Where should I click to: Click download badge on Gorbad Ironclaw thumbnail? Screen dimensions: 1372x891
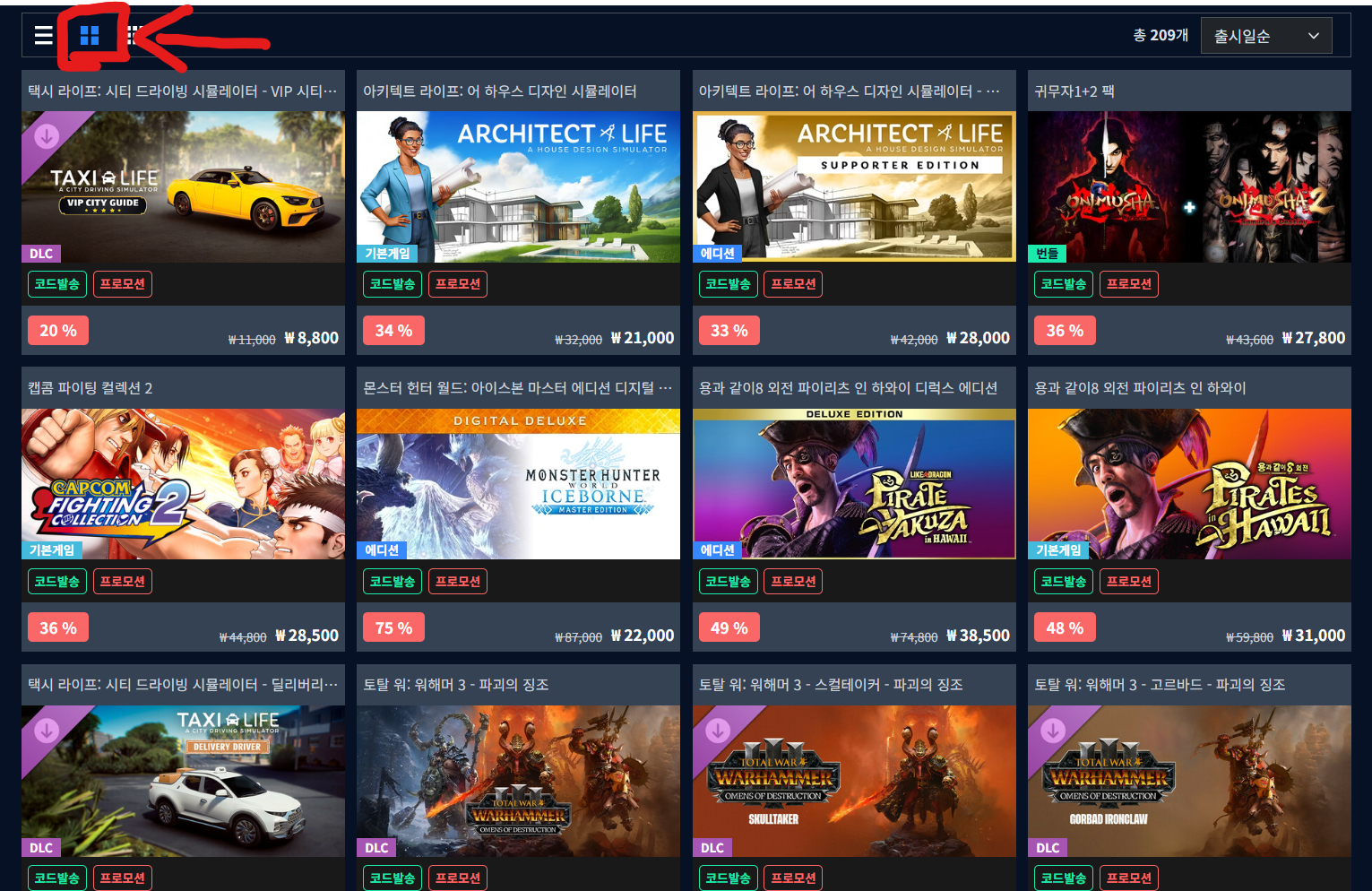pos(1053,731)
